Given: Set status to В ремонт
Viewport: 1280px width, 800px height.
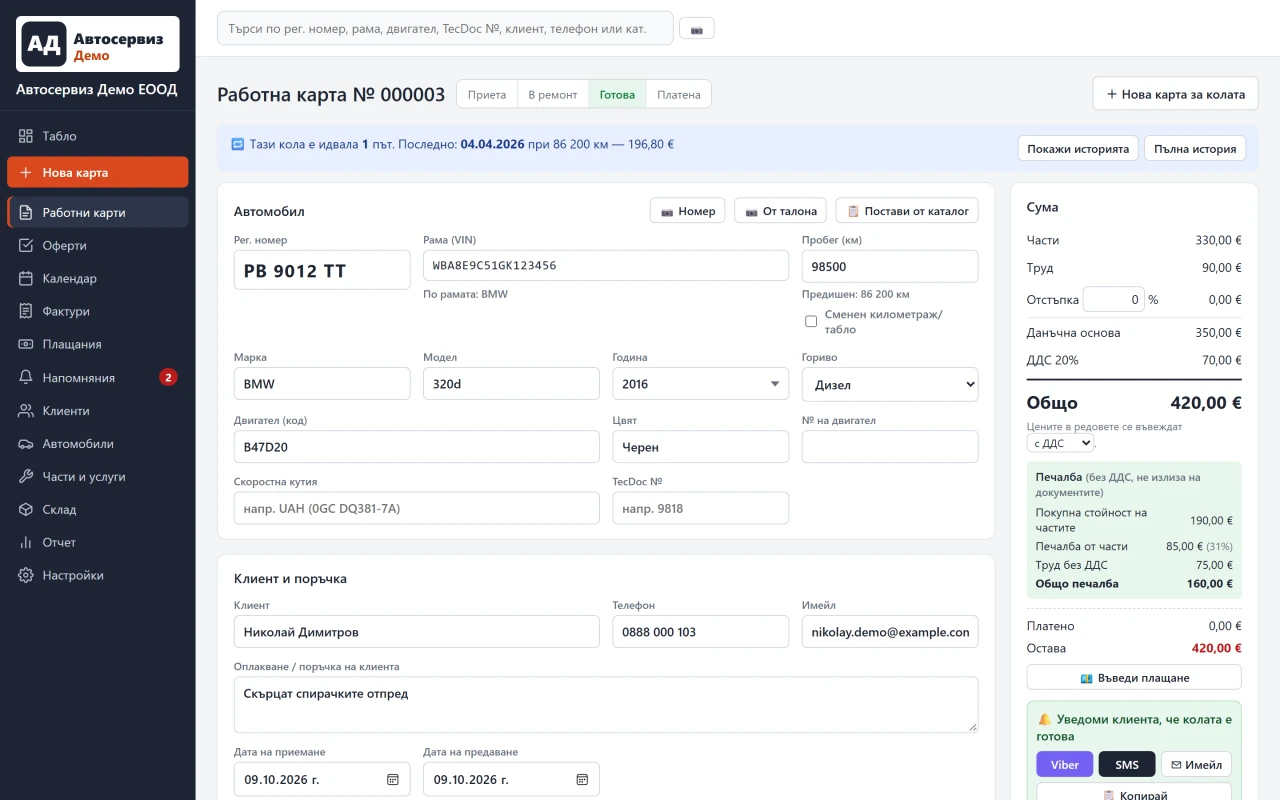Looking at the screenshot, I should click(x=553, y=94).
